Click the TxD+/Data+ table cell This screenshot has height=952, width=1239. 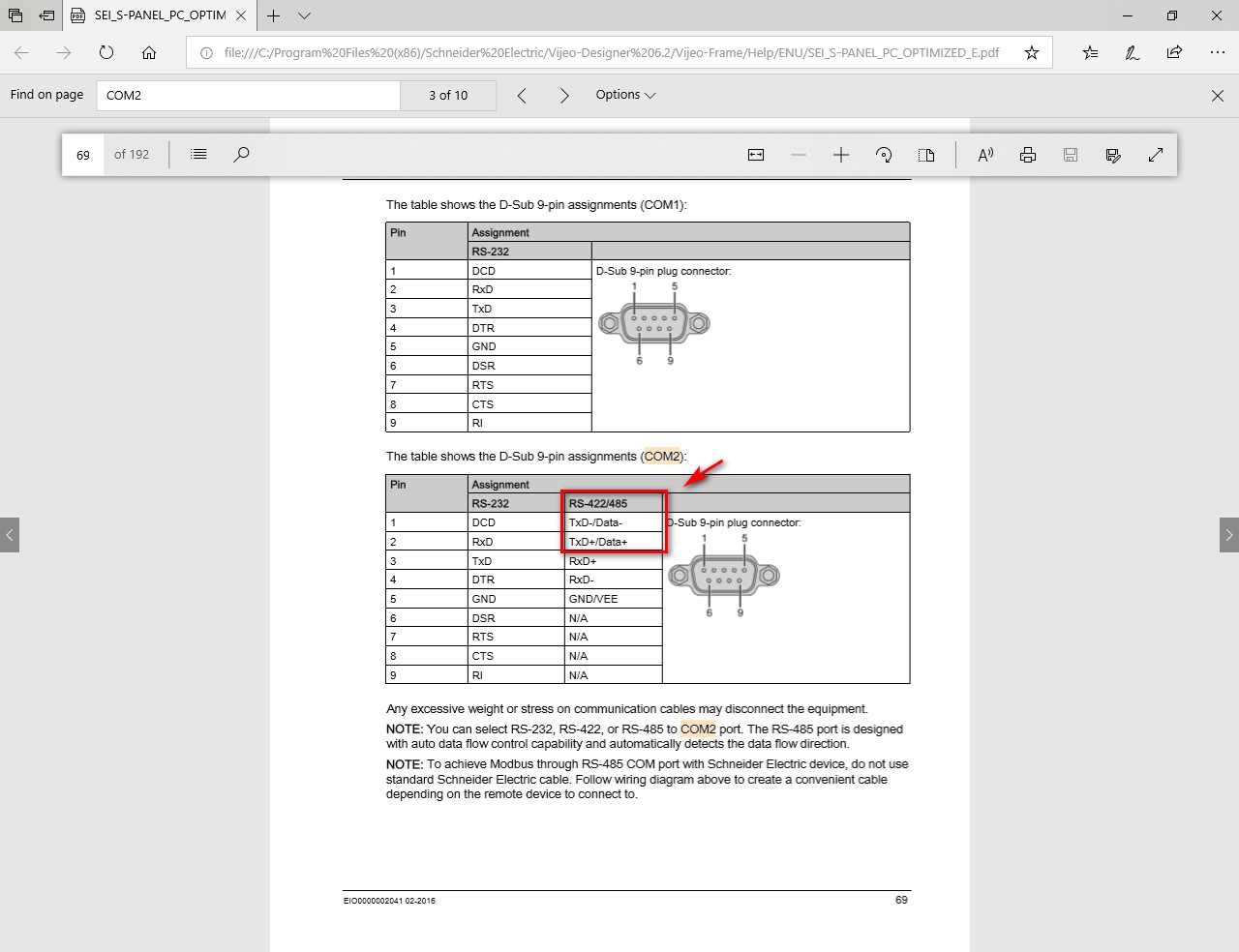[x=614, y=542]
